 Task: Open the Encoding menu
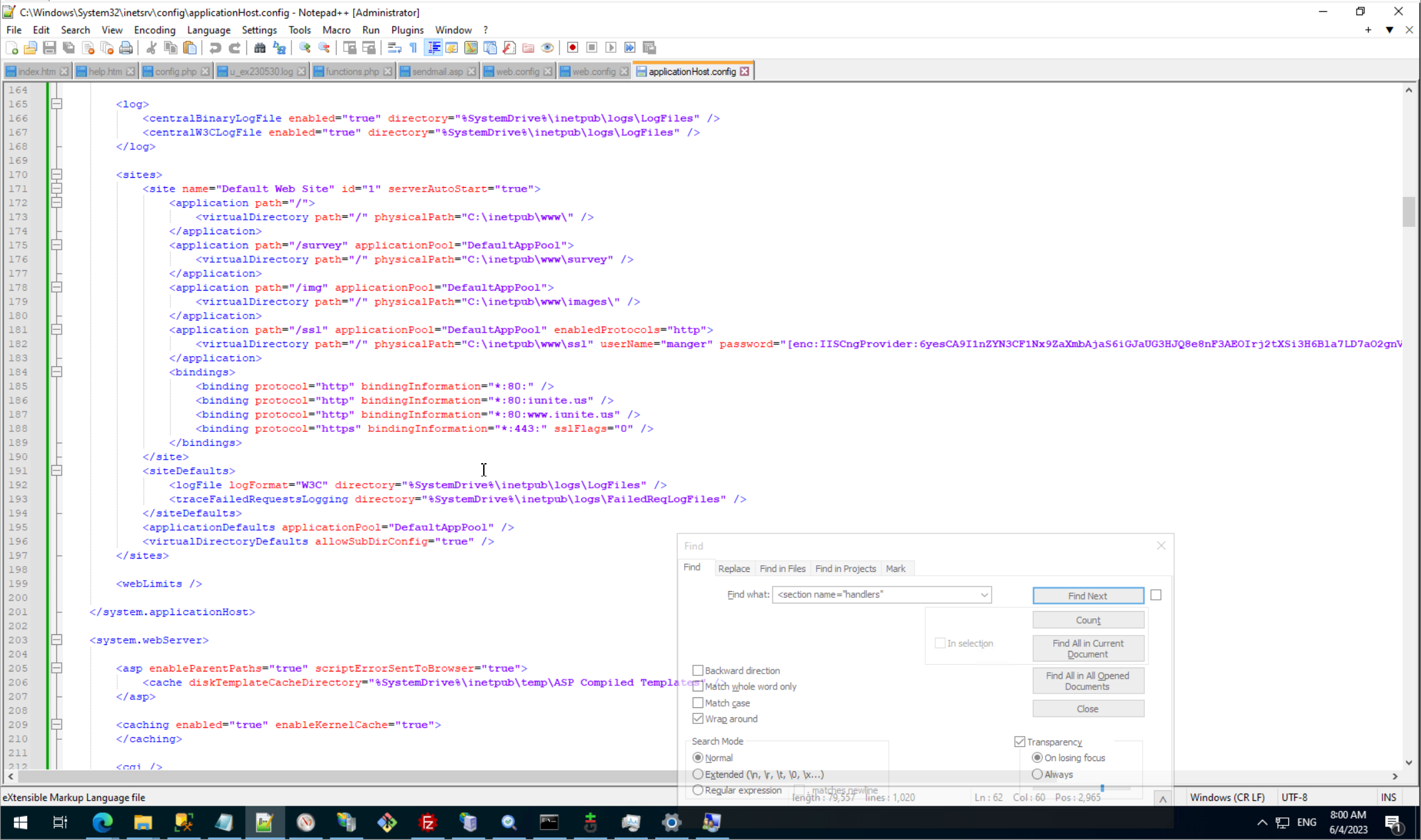click(154, 30)
